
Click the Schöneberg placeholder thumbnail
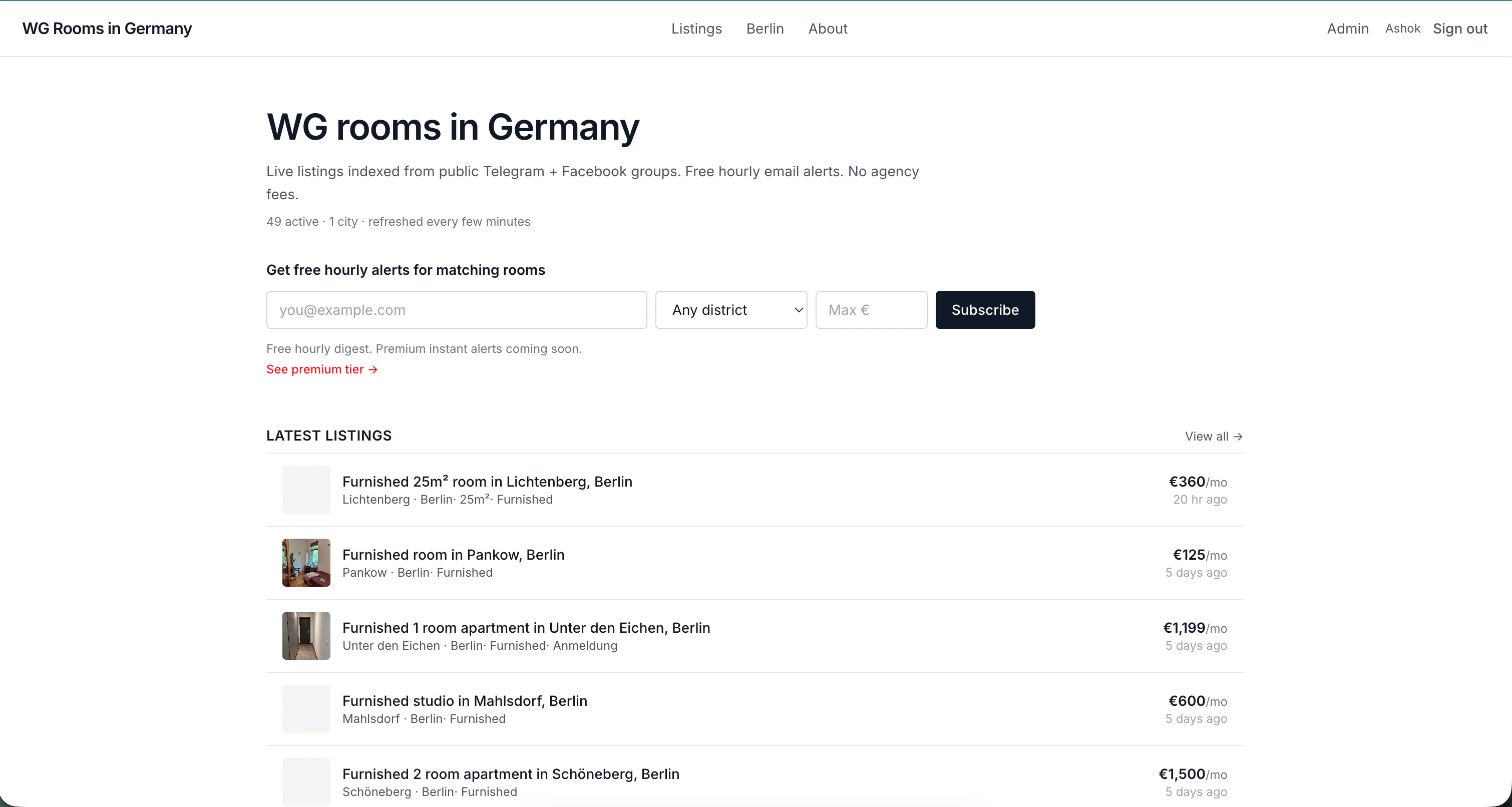tap(306, 782)
